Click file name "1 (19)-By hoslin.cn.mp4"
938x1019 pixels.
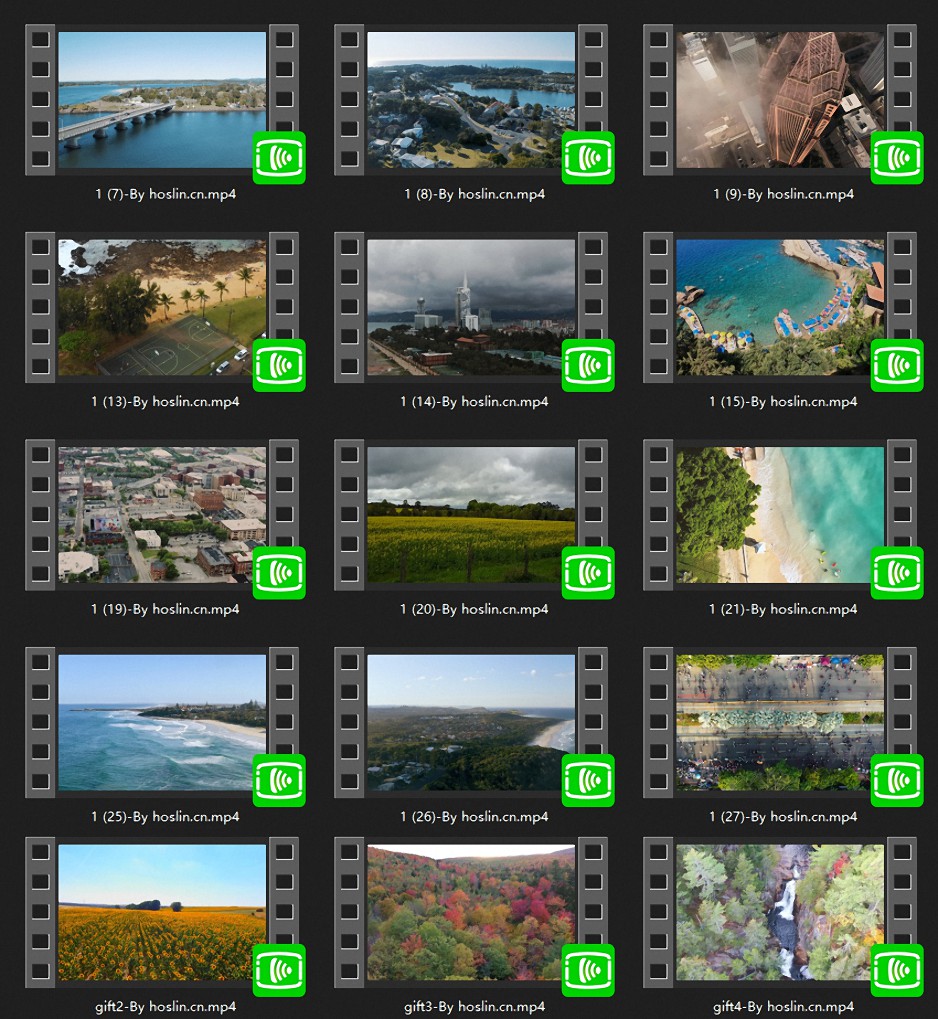(x=165, y=609)
